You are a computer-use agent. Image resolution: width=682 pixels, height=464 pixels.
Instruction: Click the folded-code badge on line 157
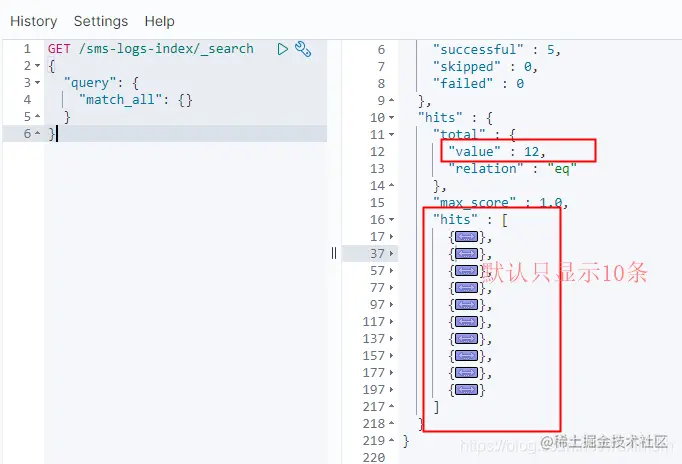[467, 355]
